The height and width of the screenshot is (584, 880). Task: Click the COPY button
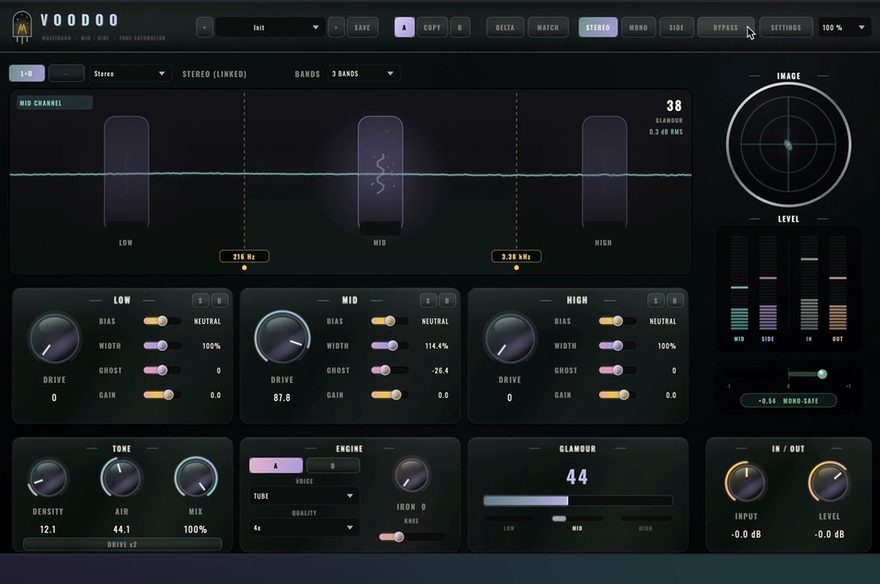click(432, 27)
